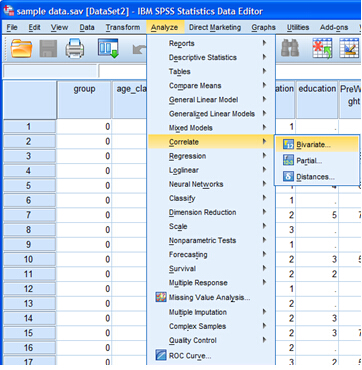Expand the Nonparametric Tests submenu

(211, 240)
